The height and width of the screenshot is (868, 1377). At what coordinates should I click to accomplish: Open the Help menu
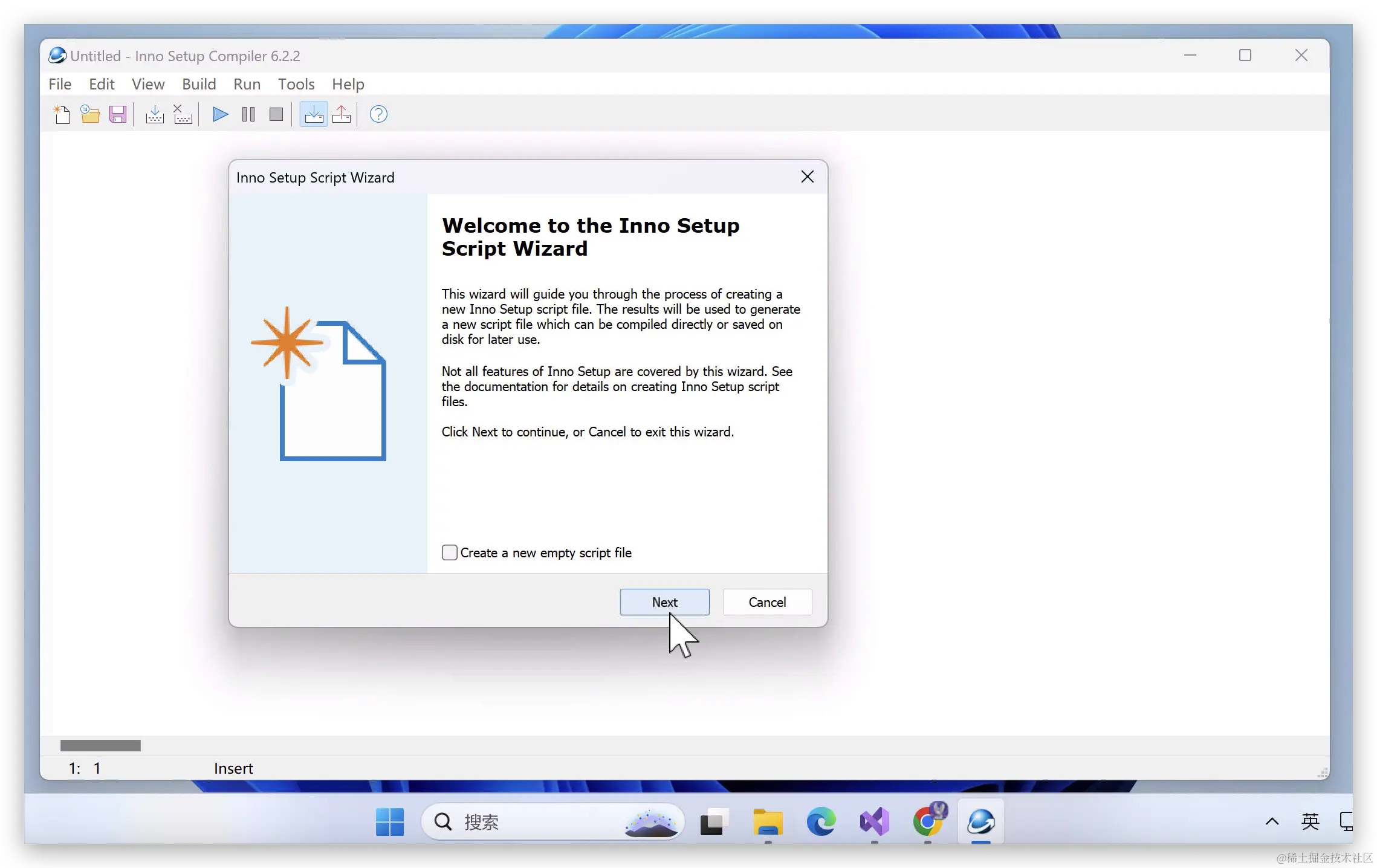(x=348, y=84)
